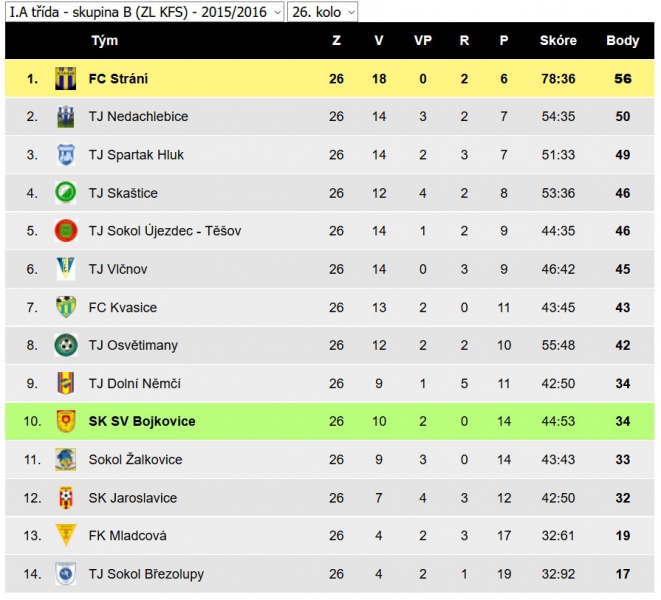Click the FC Strání club crest
661x600 pixels.
66,78
